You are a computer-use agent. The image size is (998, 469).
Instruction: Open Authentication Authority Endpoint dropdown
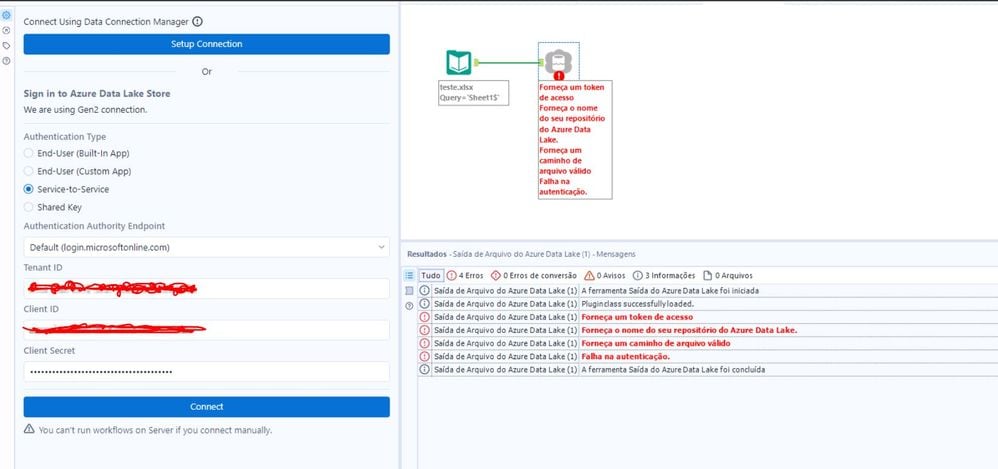click(x=207, y=247)
